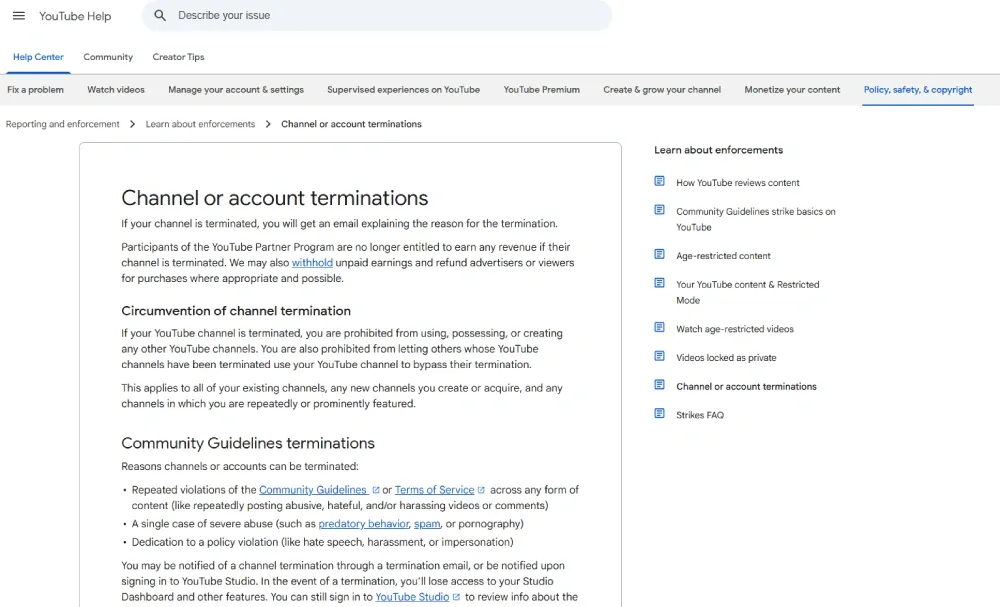Image resolution: width=1000 pixels, height=607 pixels.
Task: Open Your YouTube content & Restricted Mode
Action: pyautogui.click(x=747, y=292)
